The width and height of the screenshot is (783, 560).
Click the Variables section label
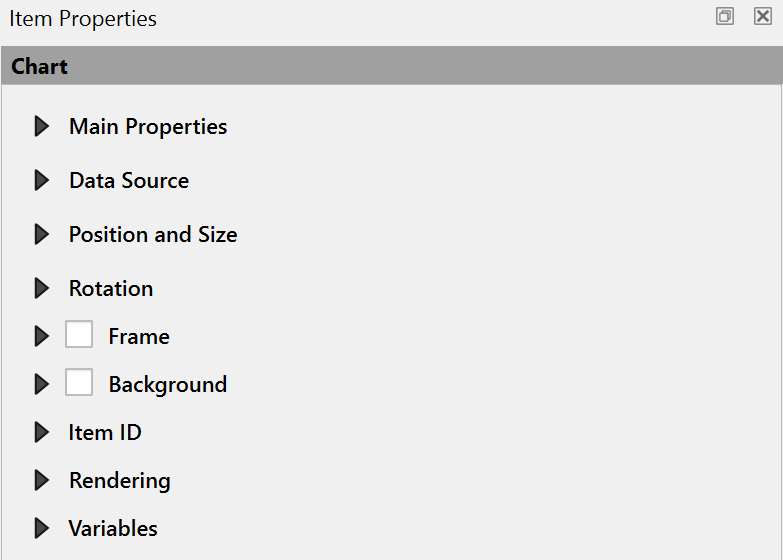113,529
